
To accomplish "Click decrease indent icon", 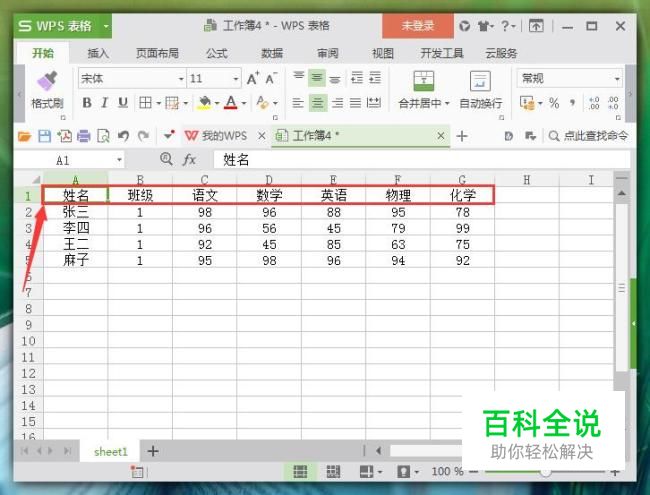I will click(x=357, y=78).
